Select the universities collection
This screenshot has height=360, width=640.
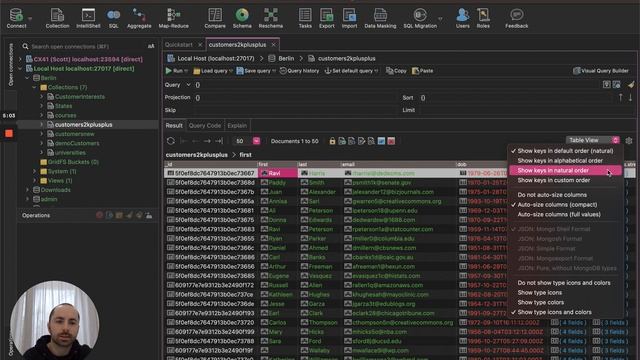(70, 153)
